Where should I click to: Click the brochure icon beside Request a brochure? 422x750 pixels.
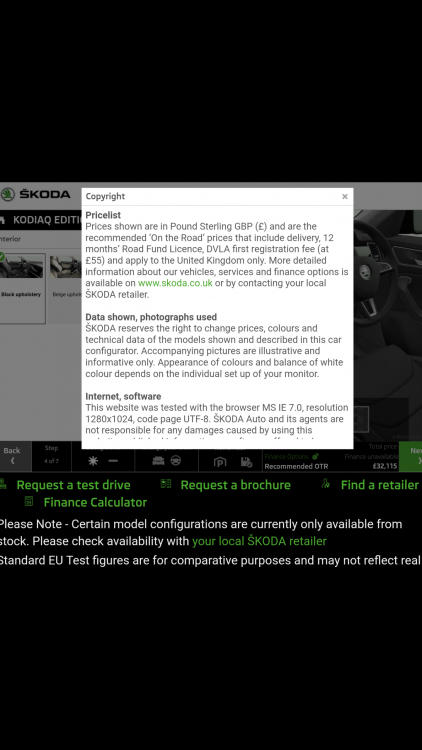[166, 484]
